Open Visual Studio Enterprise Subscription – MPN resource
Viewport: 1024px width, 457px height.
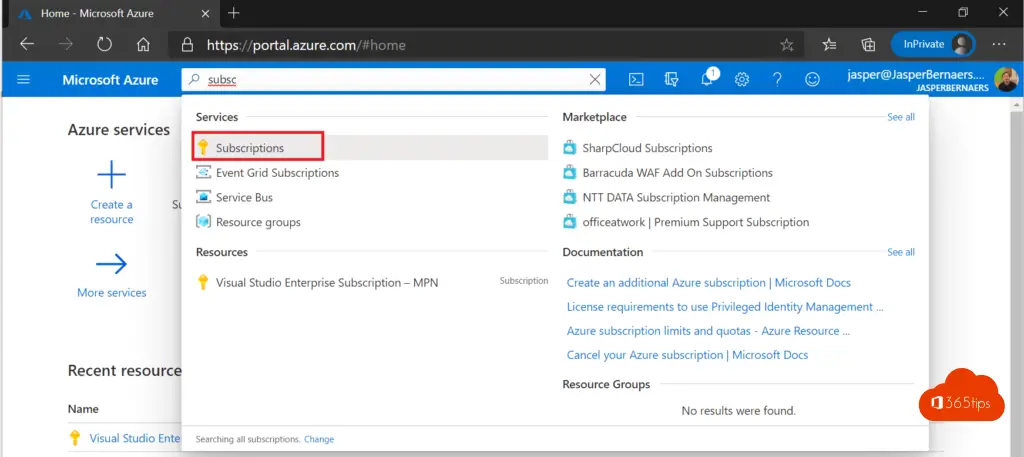tap(326, 283)
